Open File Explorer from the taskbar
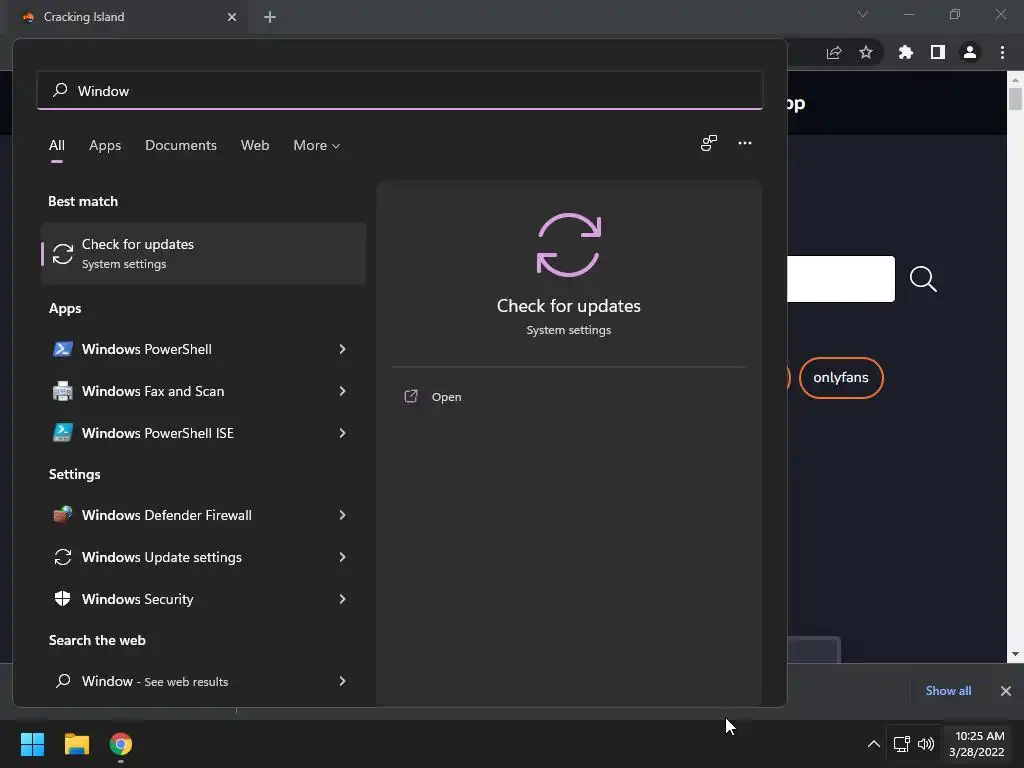 (x=76, y=744)
